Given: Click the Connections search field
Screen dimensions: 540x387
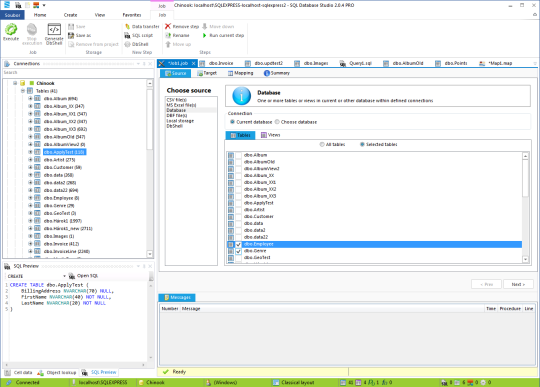Looking at the screenshot, I should [77, 73].
